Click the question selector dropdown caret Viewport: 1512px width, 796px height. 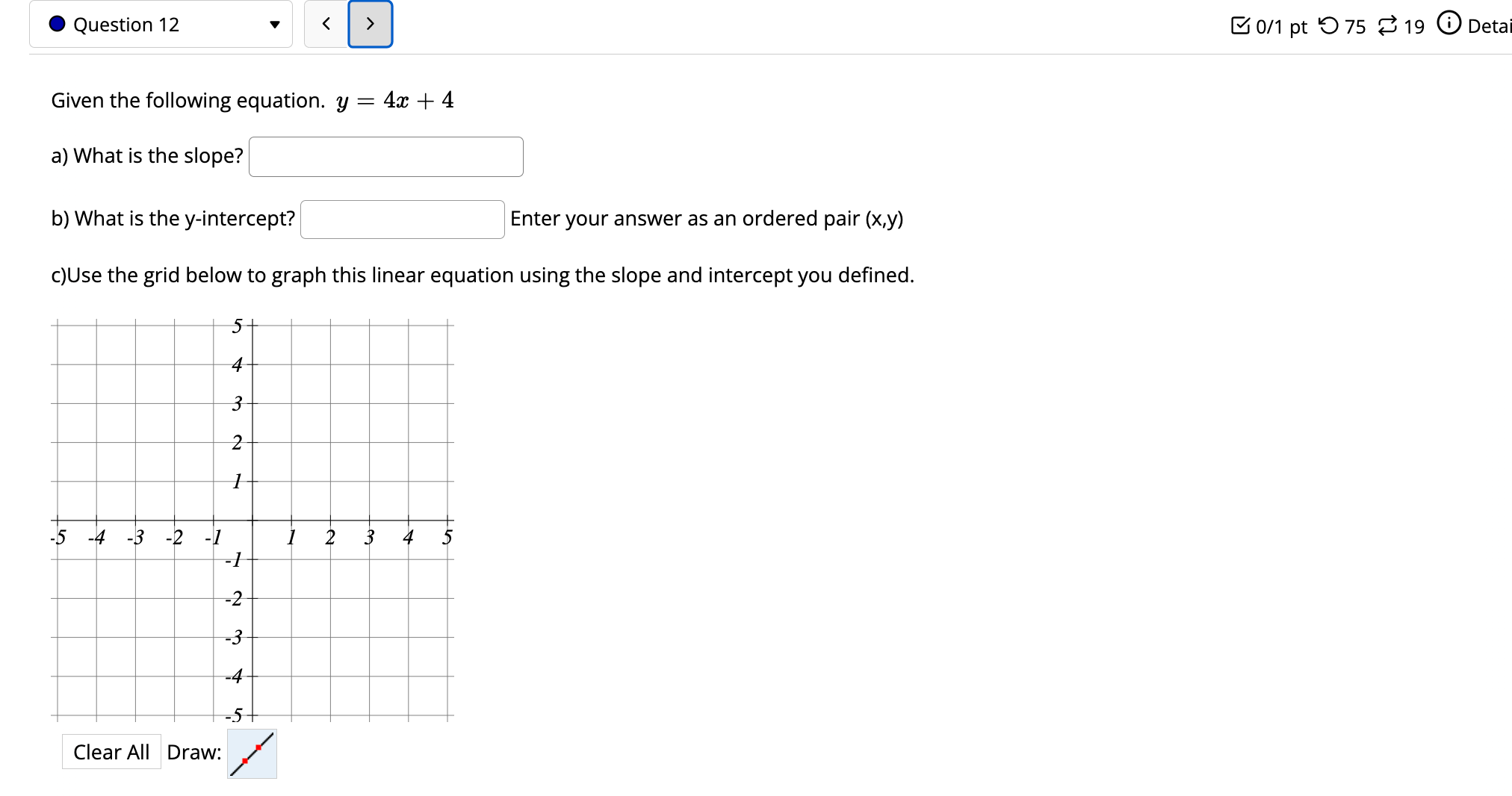(275, 23)
